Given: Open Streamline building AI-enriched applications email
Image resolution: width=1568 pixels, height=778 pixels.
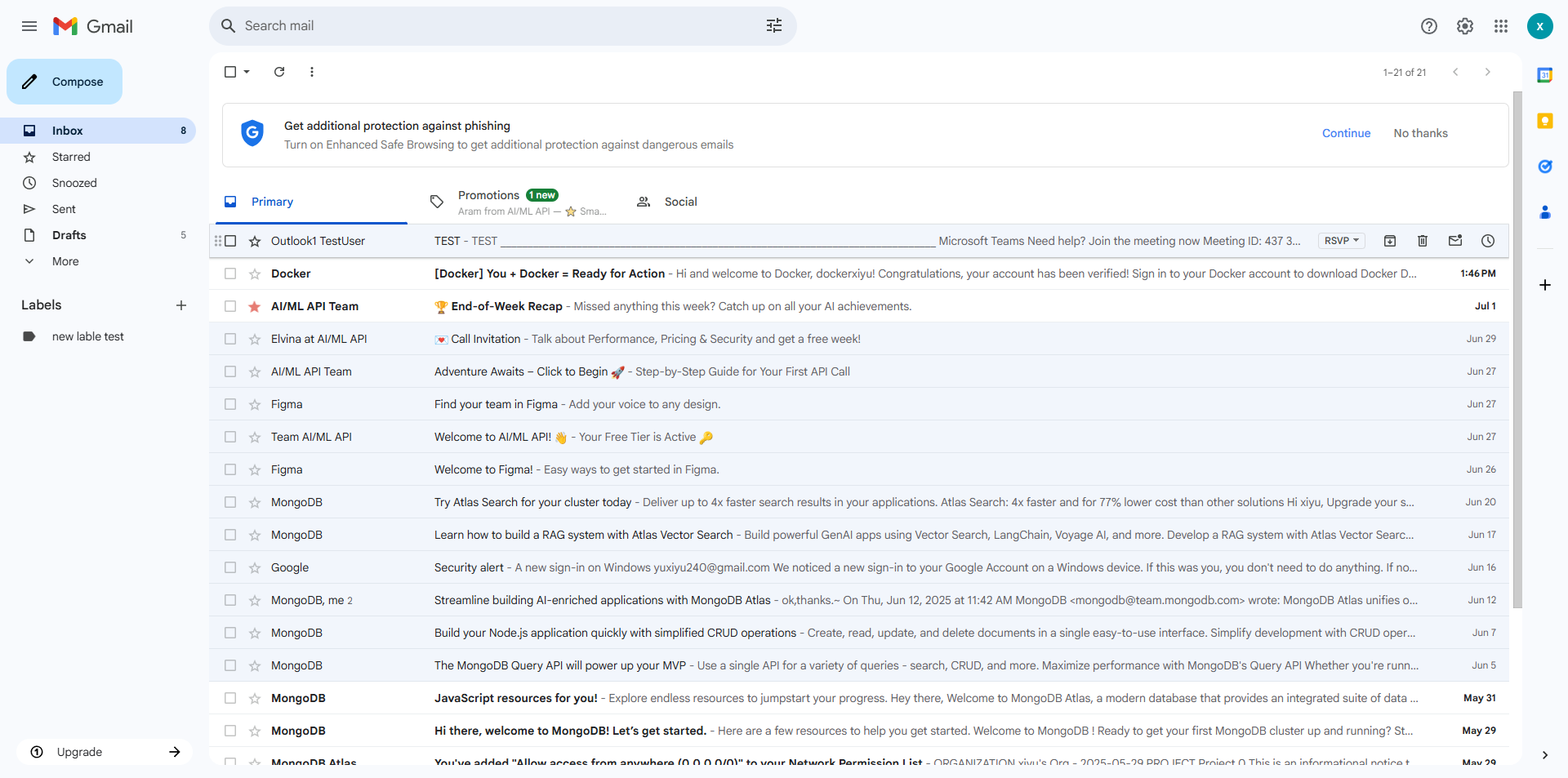Looking at the screenshot, I should 859,600.
